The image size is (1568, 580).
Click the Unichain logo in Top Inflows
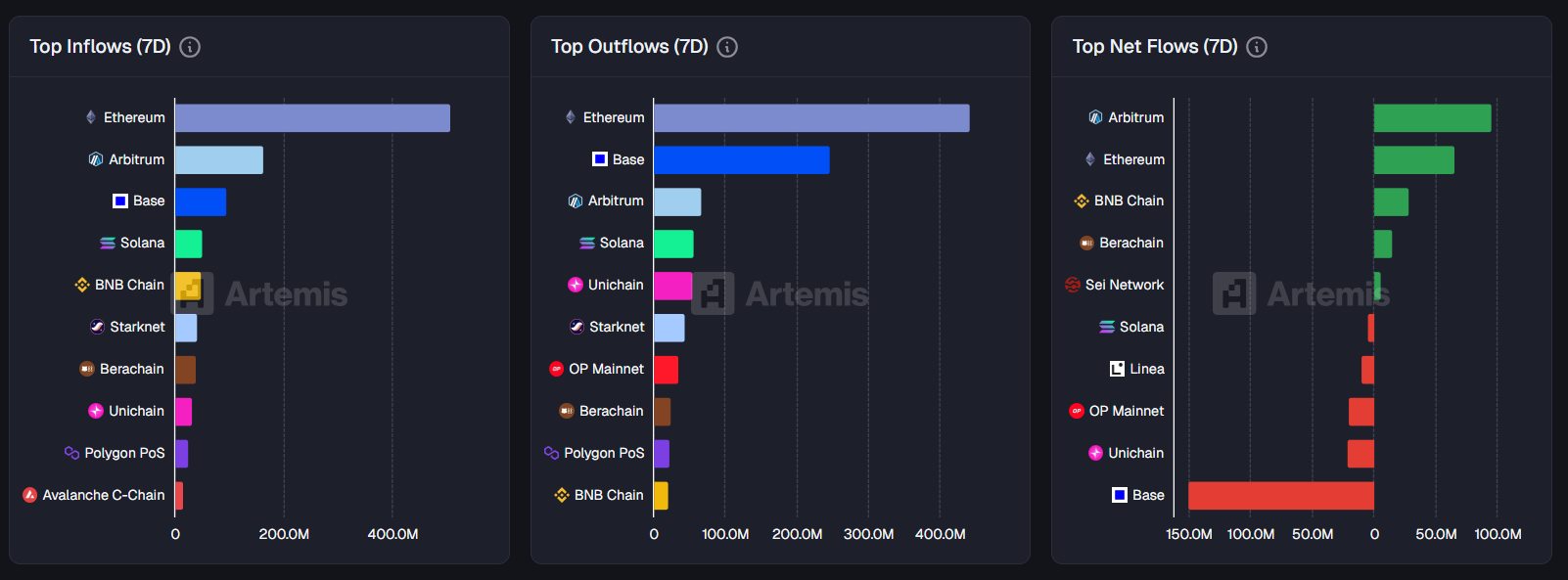[x=96, y=411]
